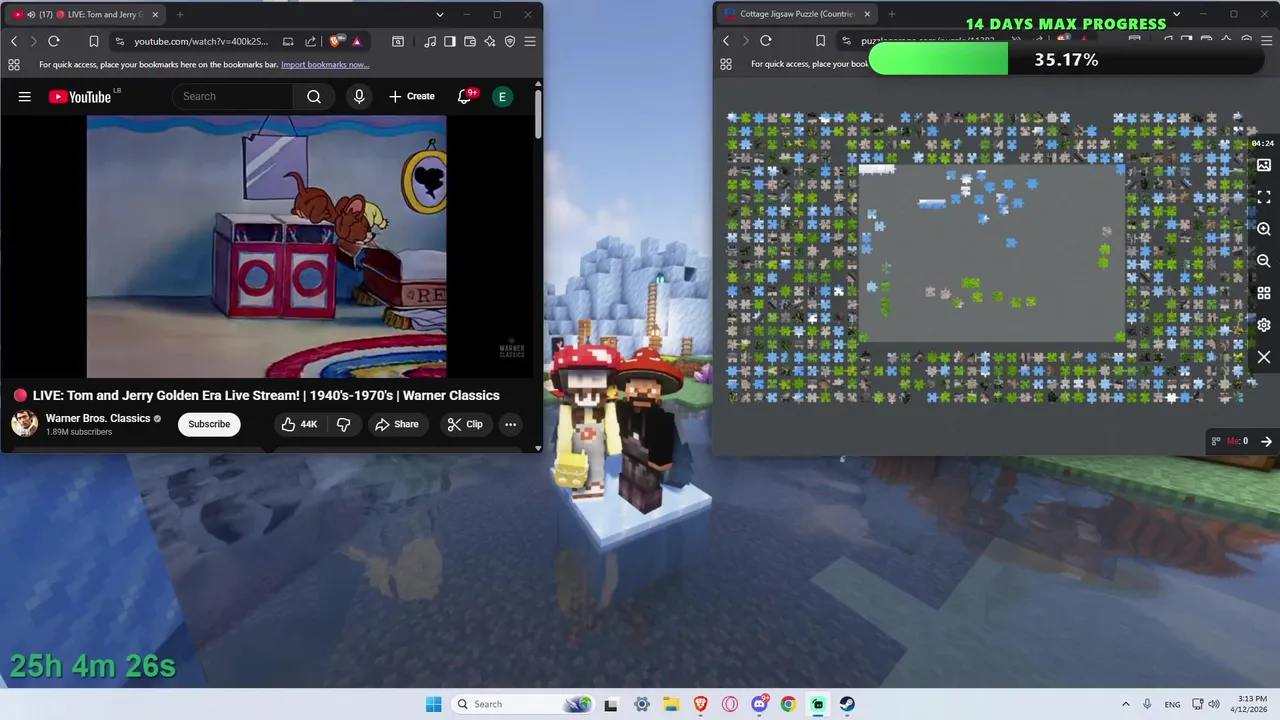Click the Share button under video
The width and height of the screenshot is (1280, 720).
[397, 424]
